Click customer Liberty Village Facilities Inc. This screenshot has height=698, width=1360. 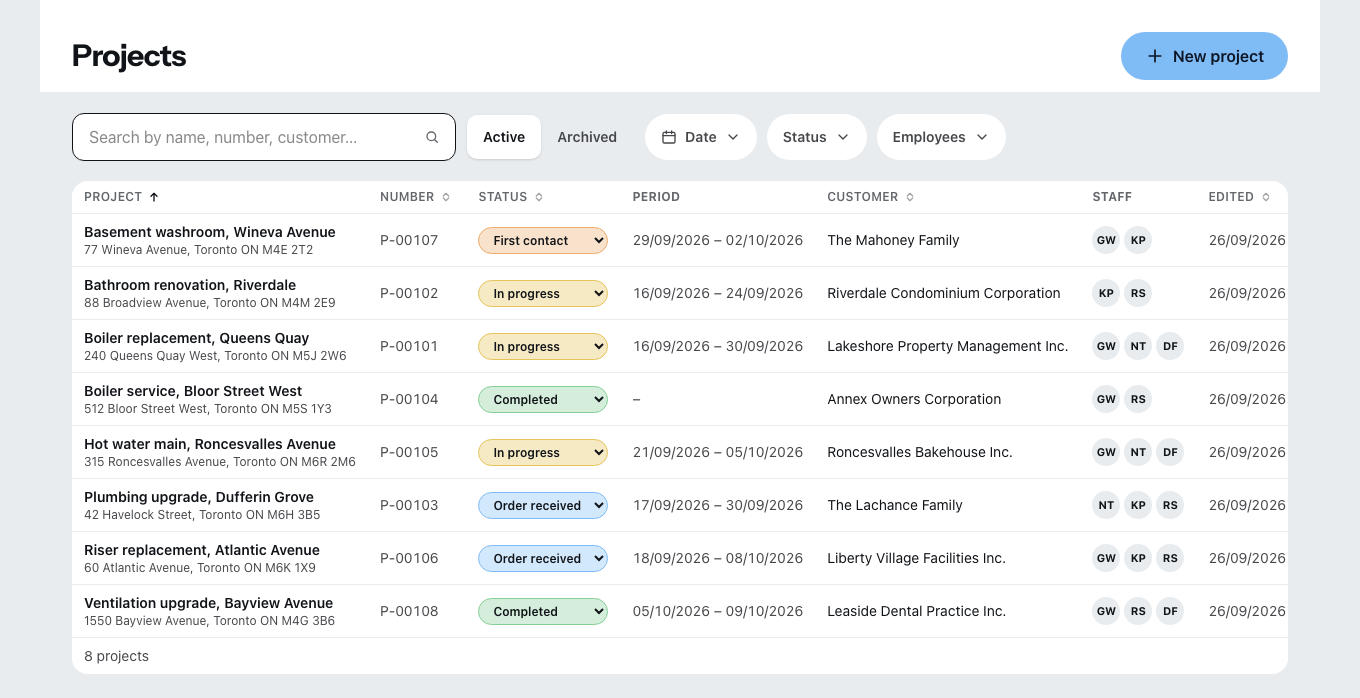point(916,558)
